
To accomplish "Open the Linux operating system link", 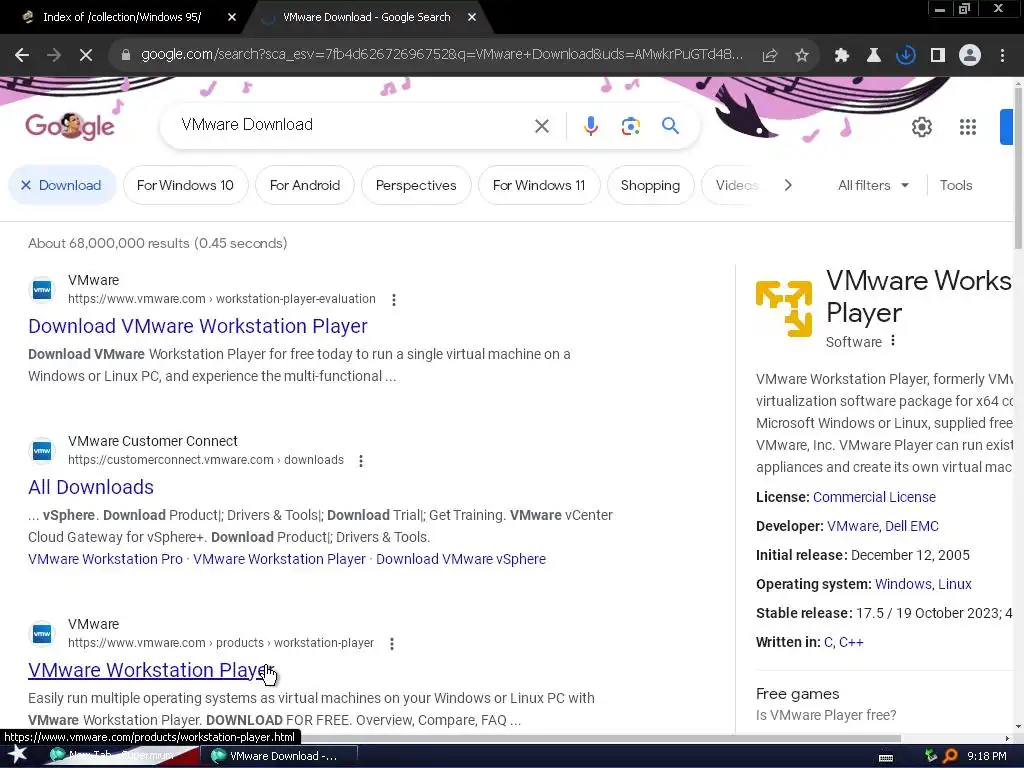I will click(x=955, y=584).
